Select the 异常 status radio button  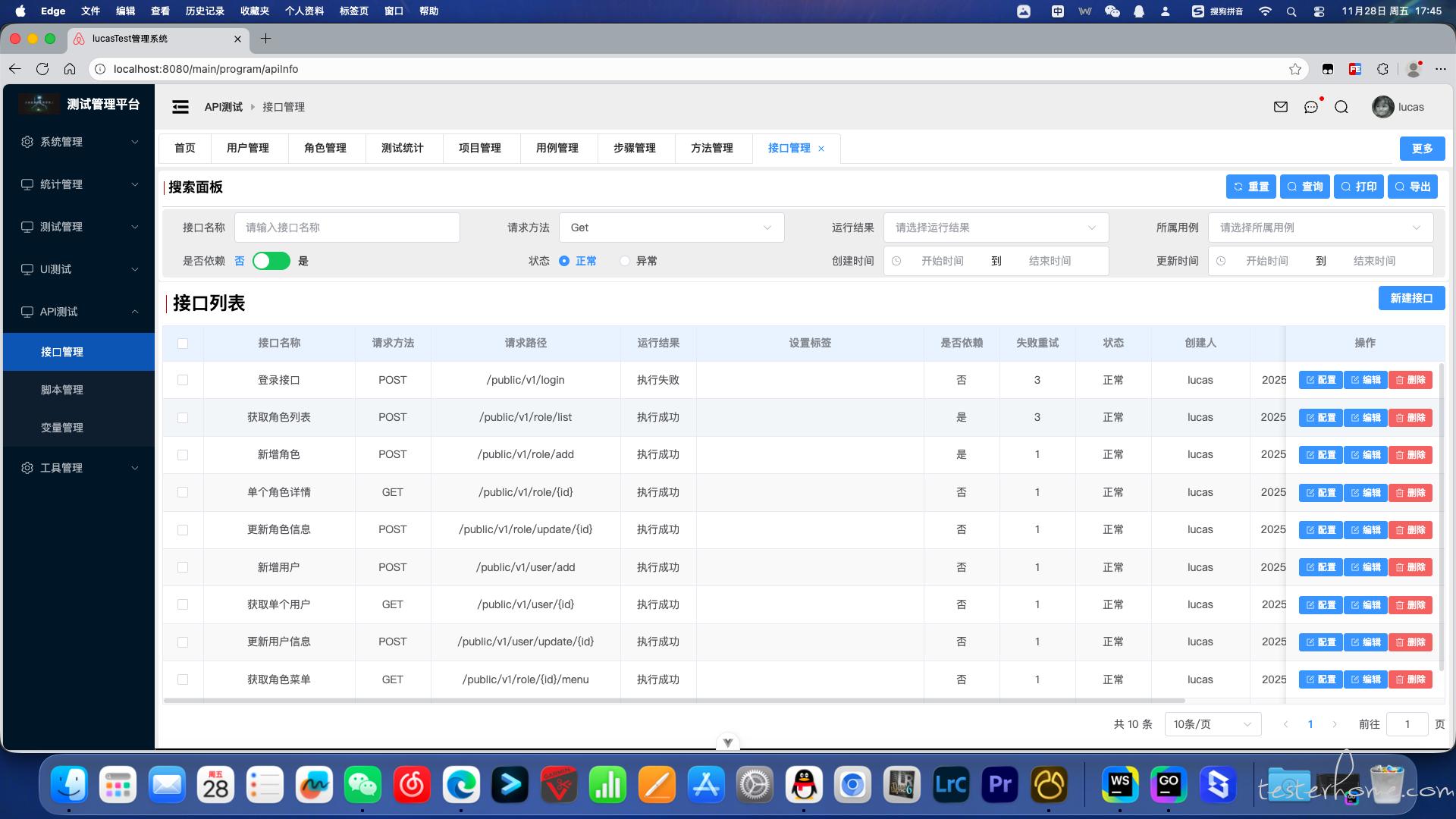[x=625, y=261]
